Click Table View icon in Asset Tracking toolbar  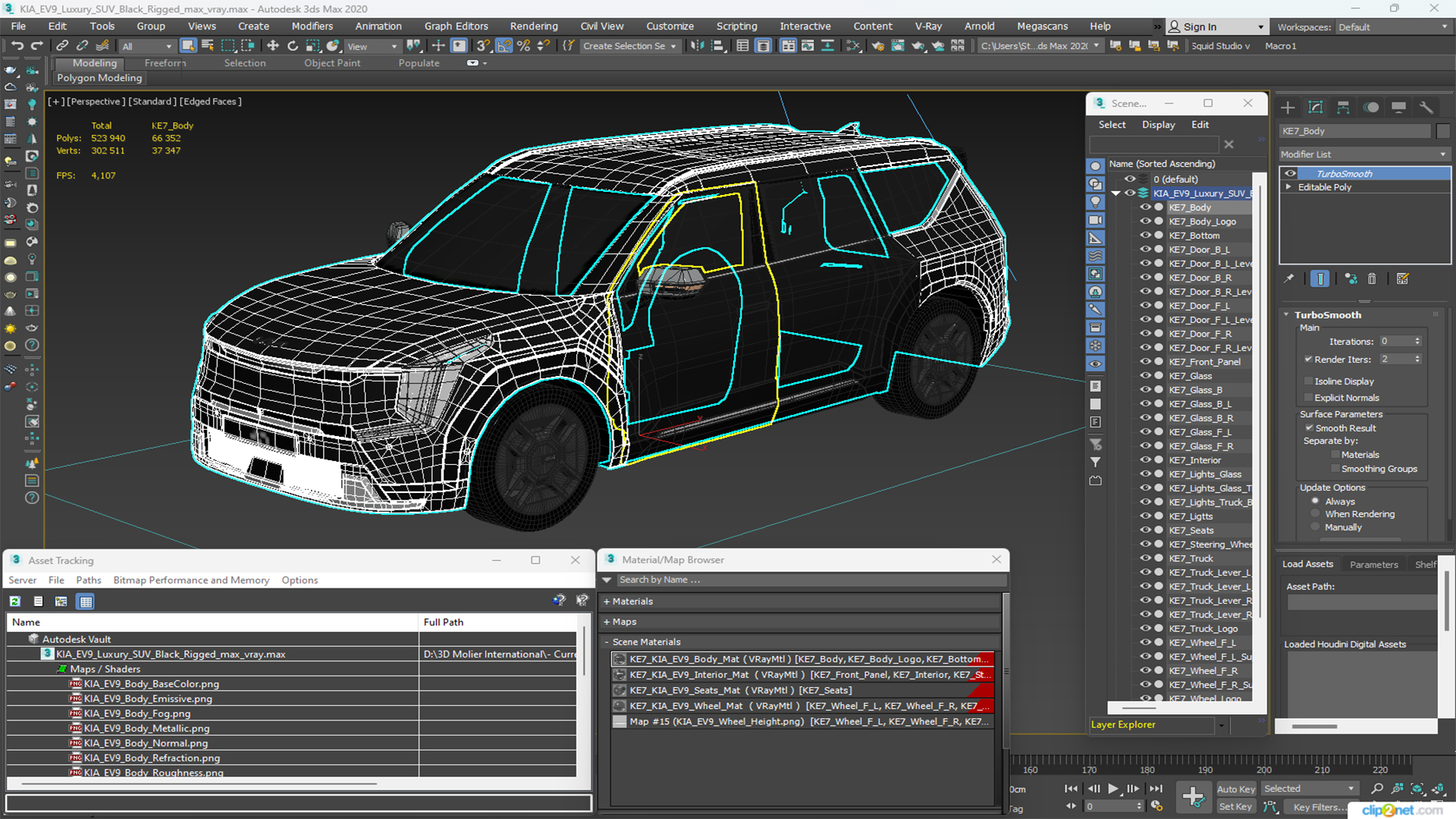[x=86, y=601]
